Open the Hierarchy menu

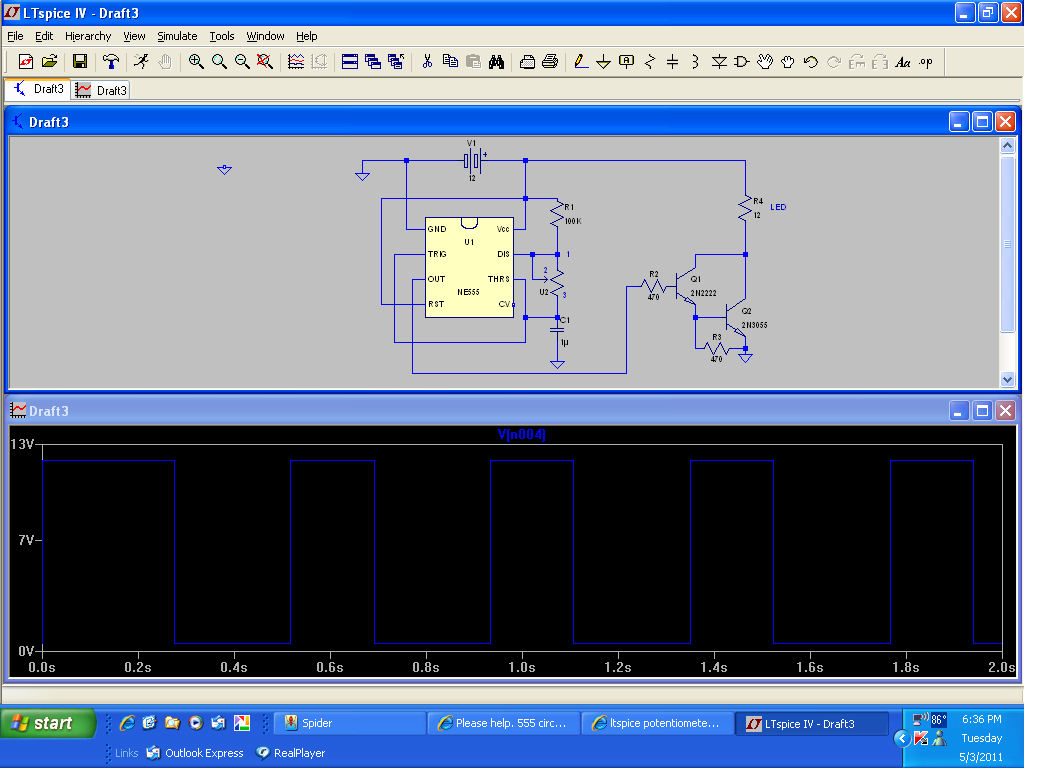point(88,36)
